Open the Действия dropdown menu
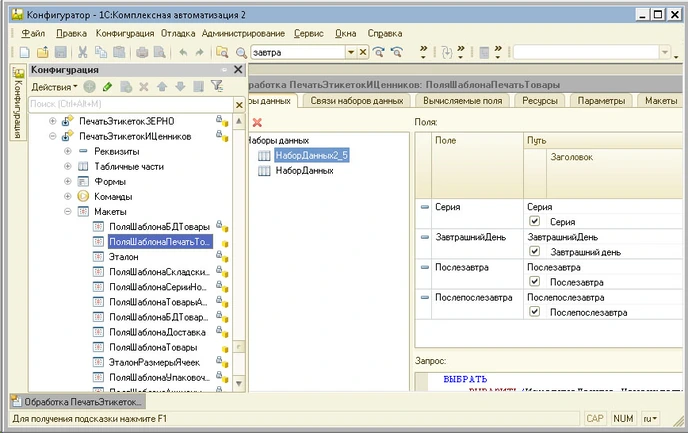 54,87
